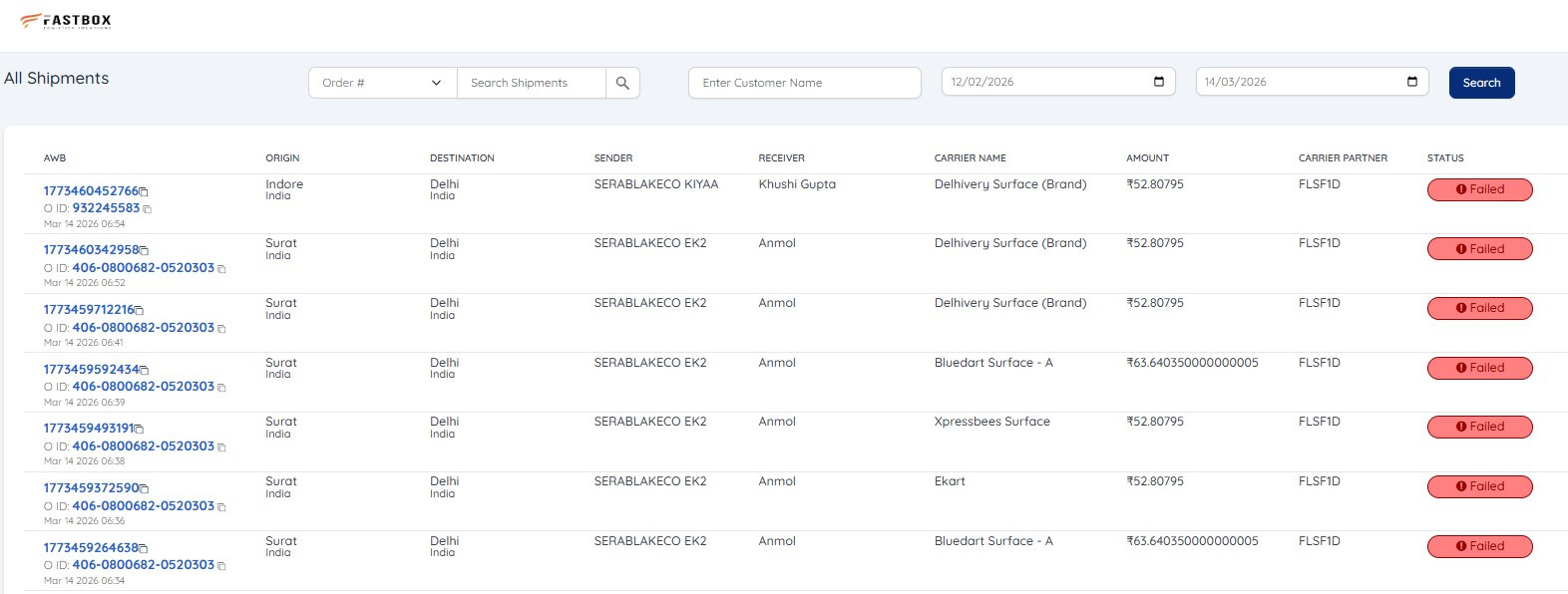Click the RECEIVER column header
Screen dimensions: 1568x594
pos(781,158)
